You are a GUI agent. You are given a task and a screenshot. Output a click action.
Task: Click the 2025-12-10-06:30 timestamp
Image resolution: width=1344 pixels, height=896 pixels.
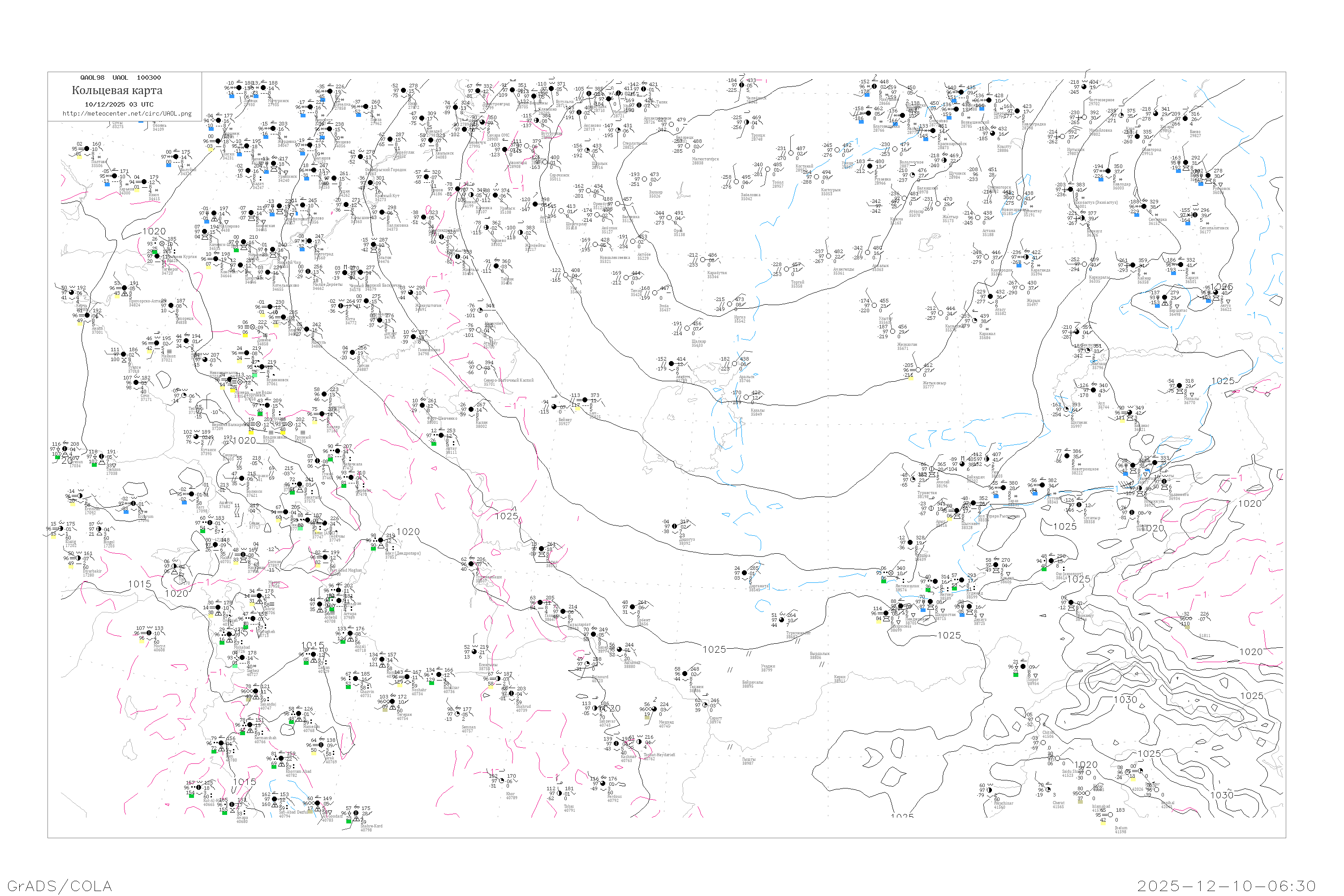click(1226, 886)
